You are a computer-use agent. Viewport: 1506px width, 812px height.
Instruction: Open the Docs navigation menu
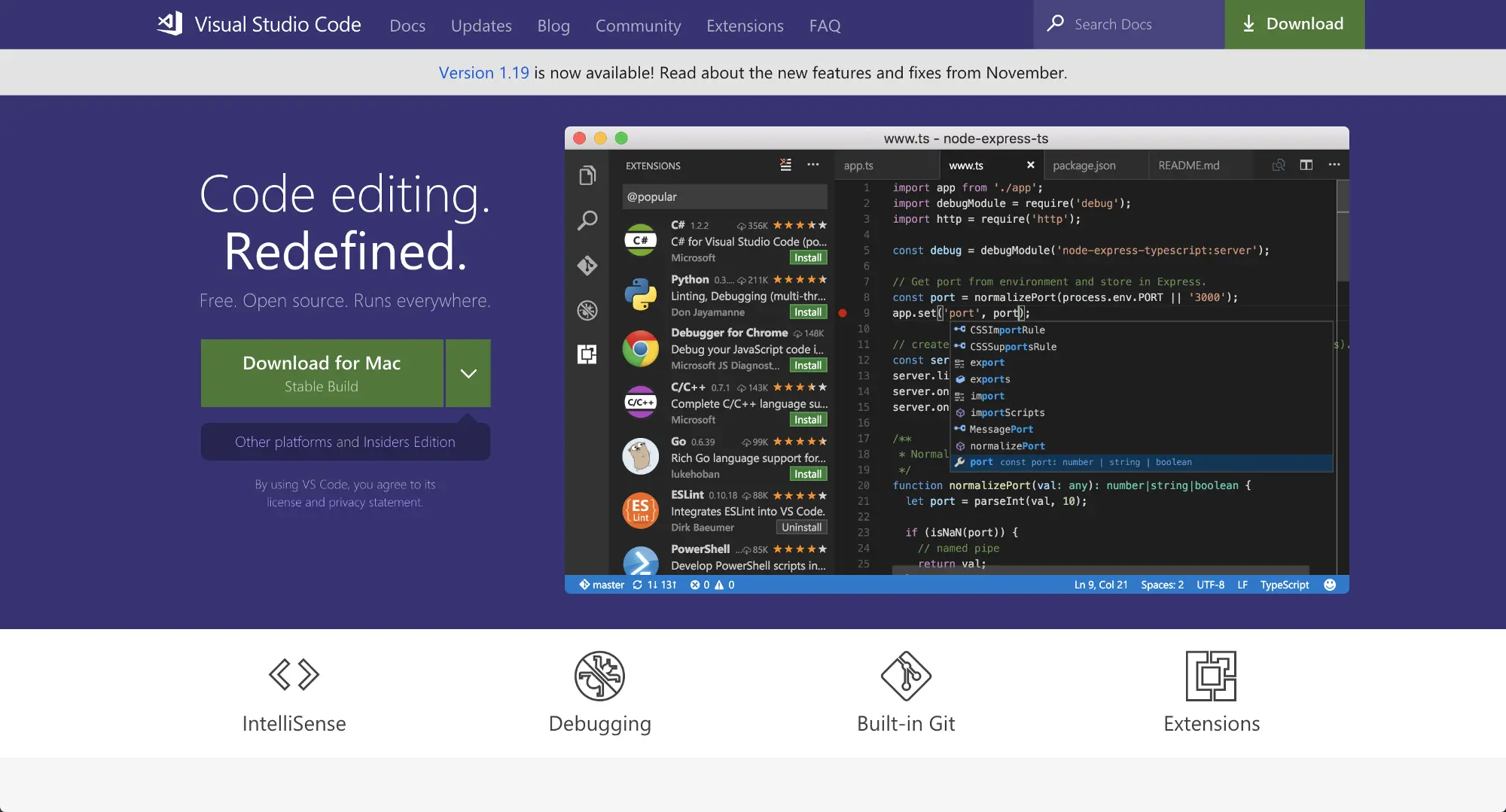point(407,25)
